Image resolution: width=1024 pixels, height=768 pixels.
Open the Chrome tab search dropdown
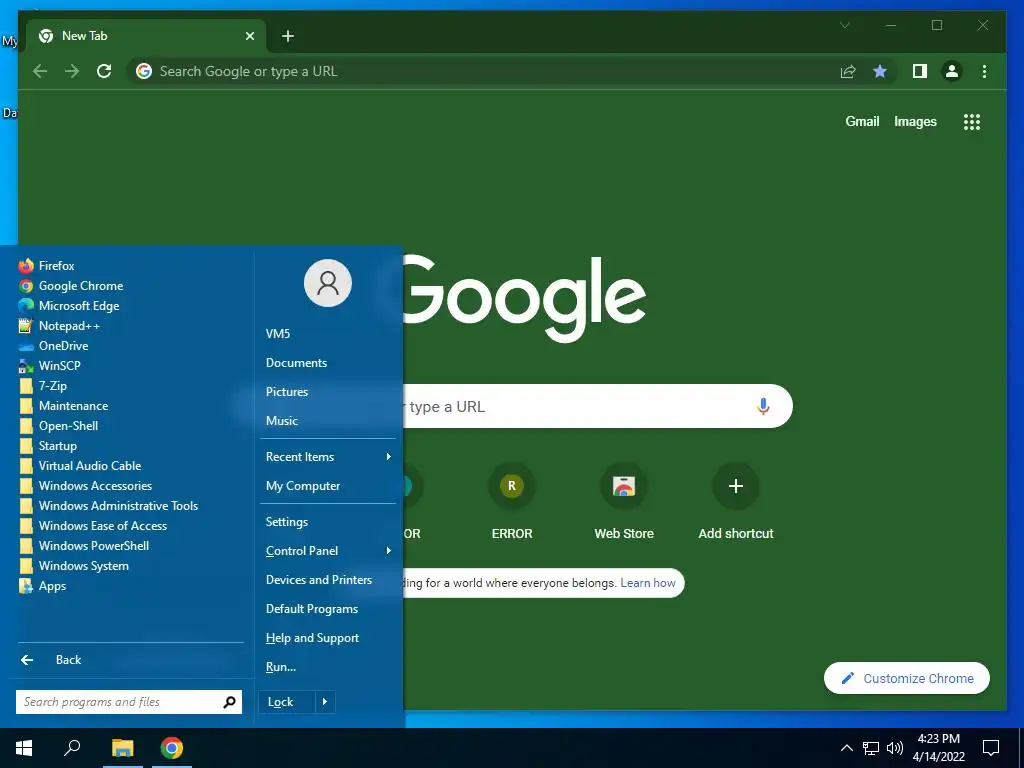click(844, 25)
